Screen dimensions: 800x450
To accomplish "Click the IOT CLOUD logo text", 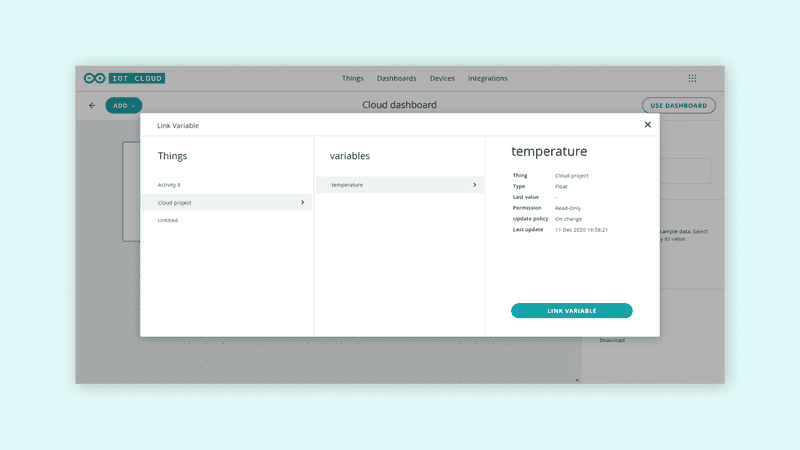I will click(x=137, y=78).
